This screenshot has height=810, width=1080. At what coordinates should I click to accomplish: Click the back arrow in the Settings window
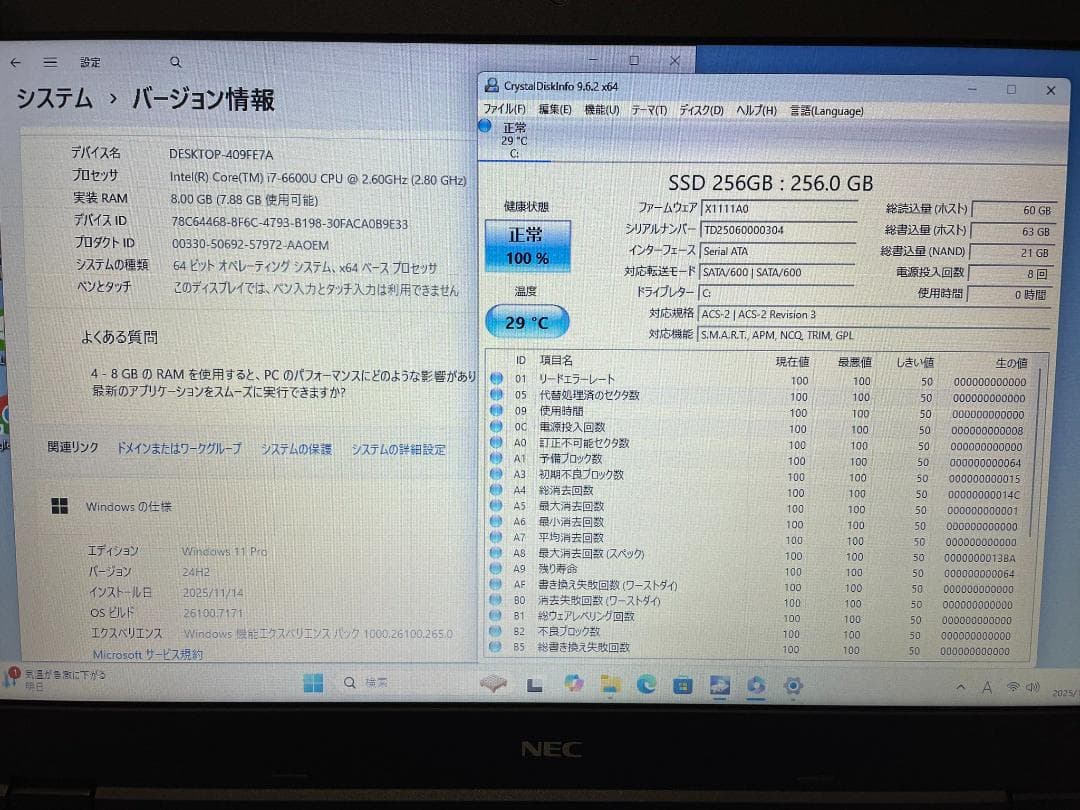click(14, 62)
